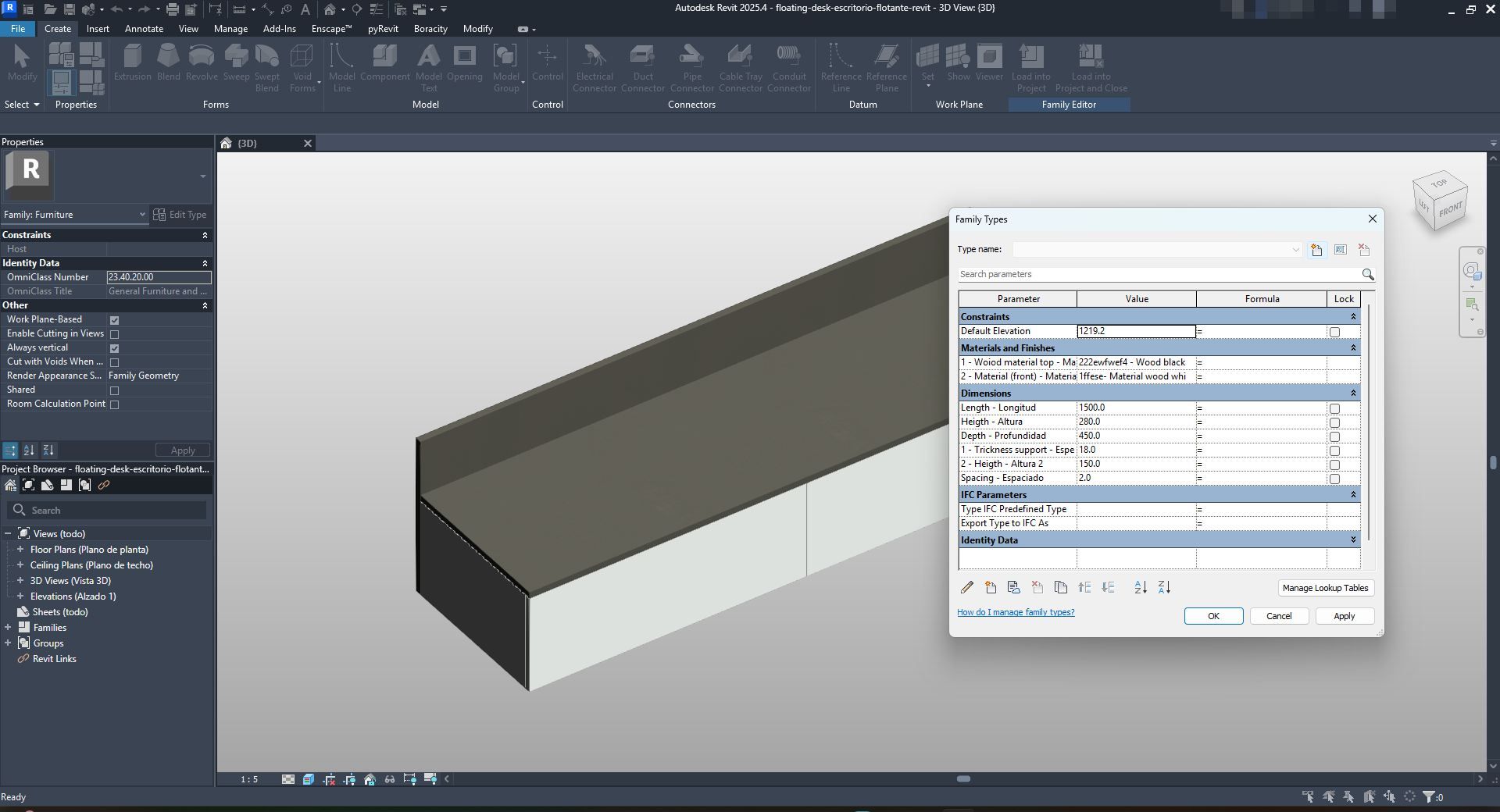Click the Family Types table vertical scrollbar
This screenshot has height=812, width=1500.
click(1369, 422)
